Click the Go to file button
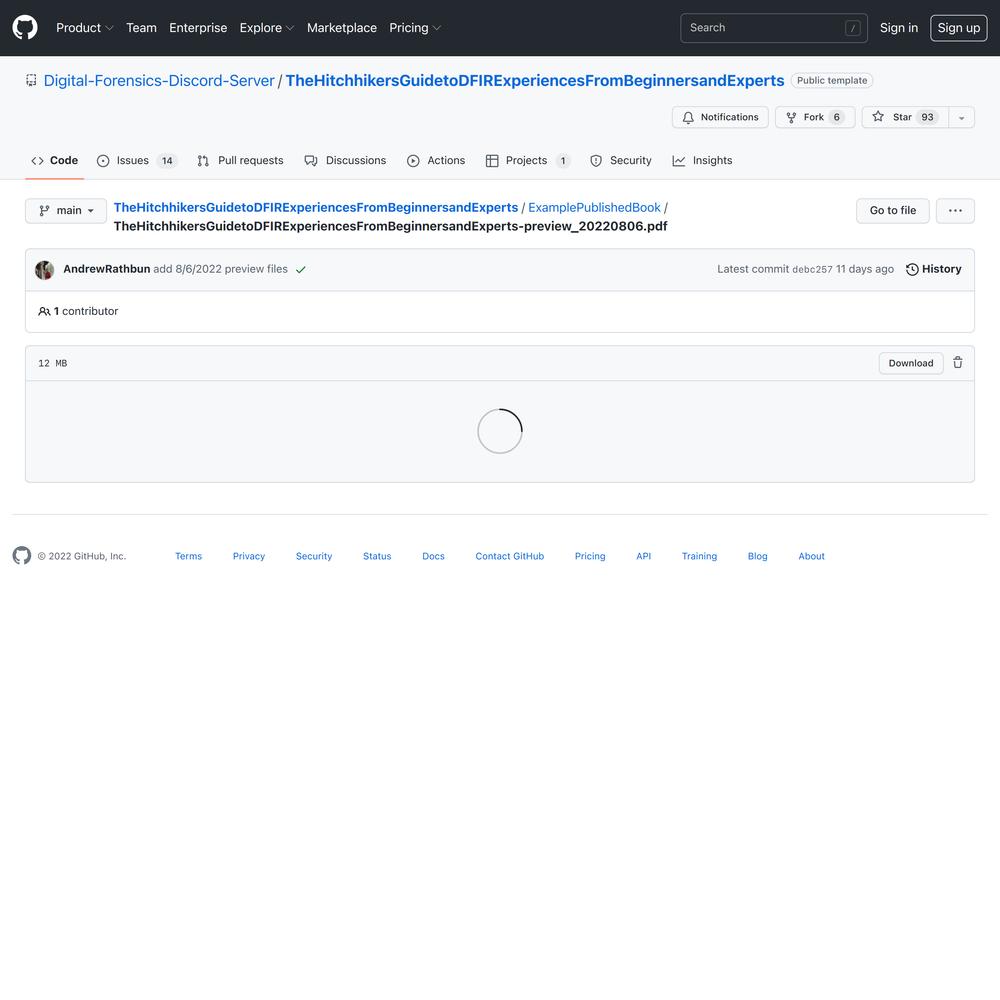 point(892,210)
